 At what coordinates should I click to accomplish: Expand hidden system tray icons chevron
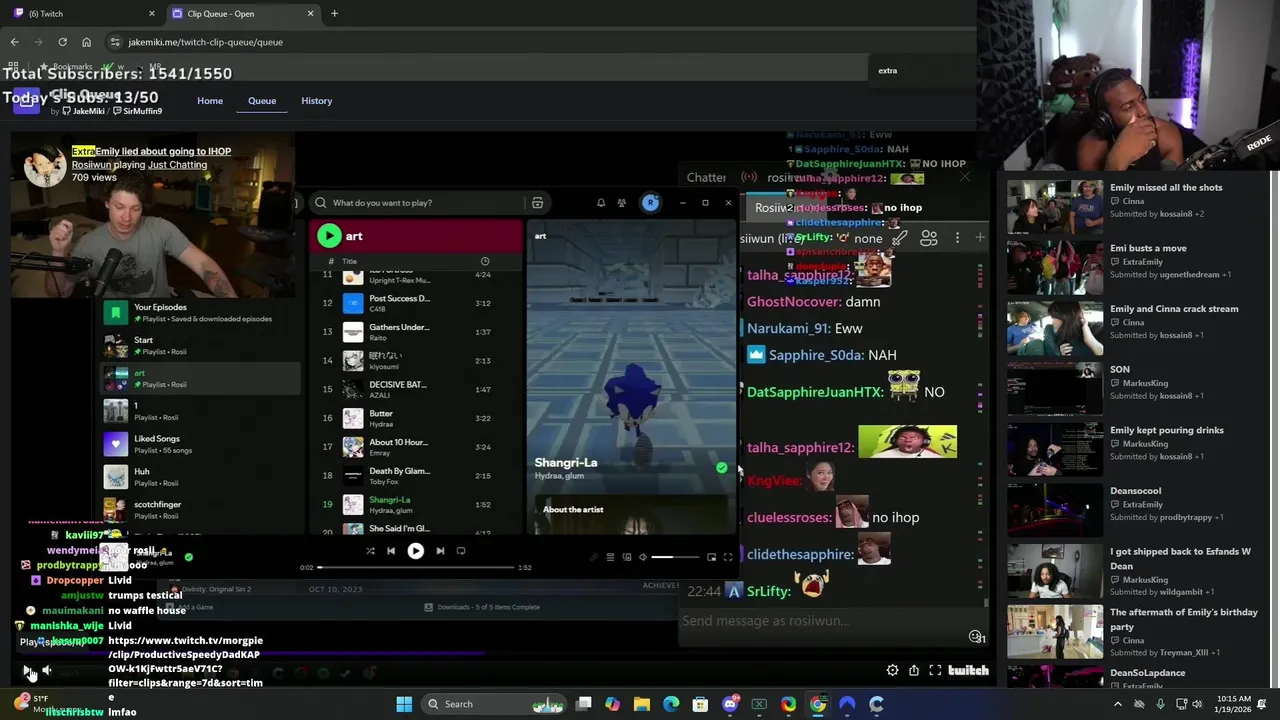pos(1119,704)
